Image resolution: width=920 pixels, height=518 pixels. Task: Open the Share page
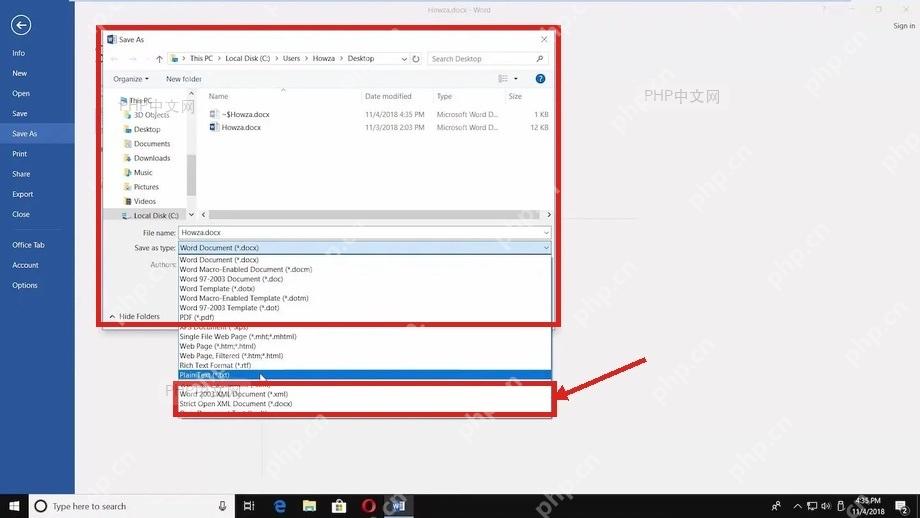click(21, 174)
